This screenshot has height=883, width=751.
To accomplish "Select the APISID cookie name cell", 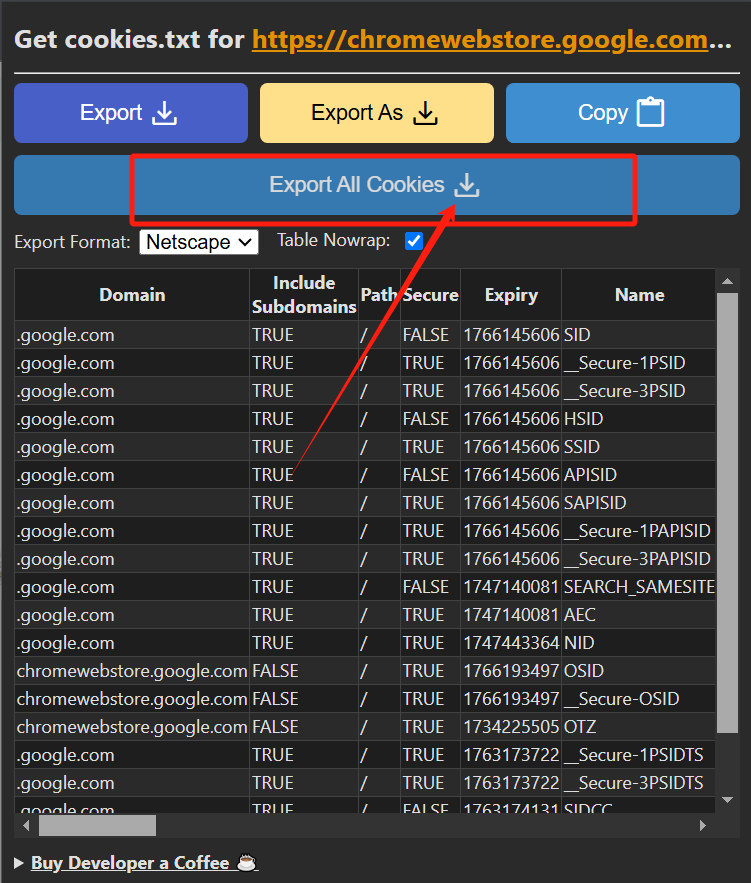I will pyautogui.click(x=639, y=475).
